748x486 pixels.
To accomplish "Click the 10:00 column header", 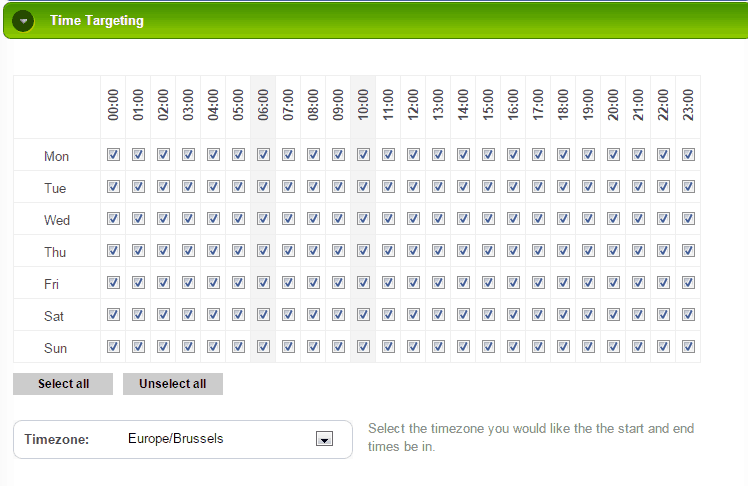I will 363,105.
